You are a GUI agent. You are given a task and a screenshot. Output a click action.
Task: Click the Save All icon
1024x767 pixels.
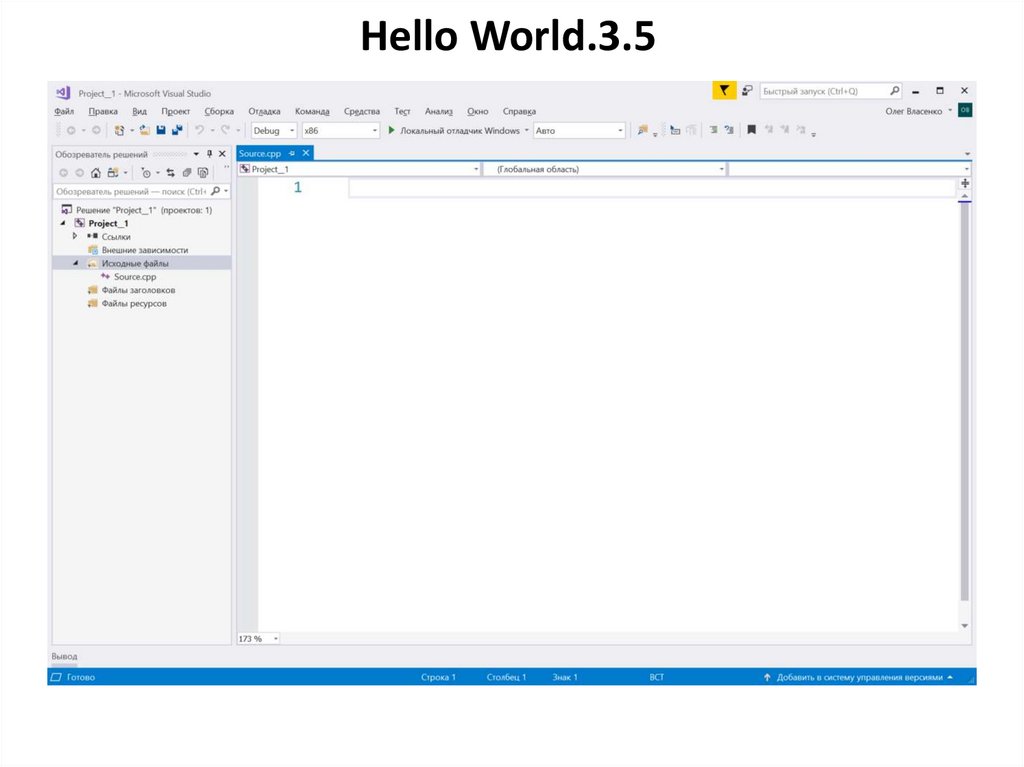point(177,131)
